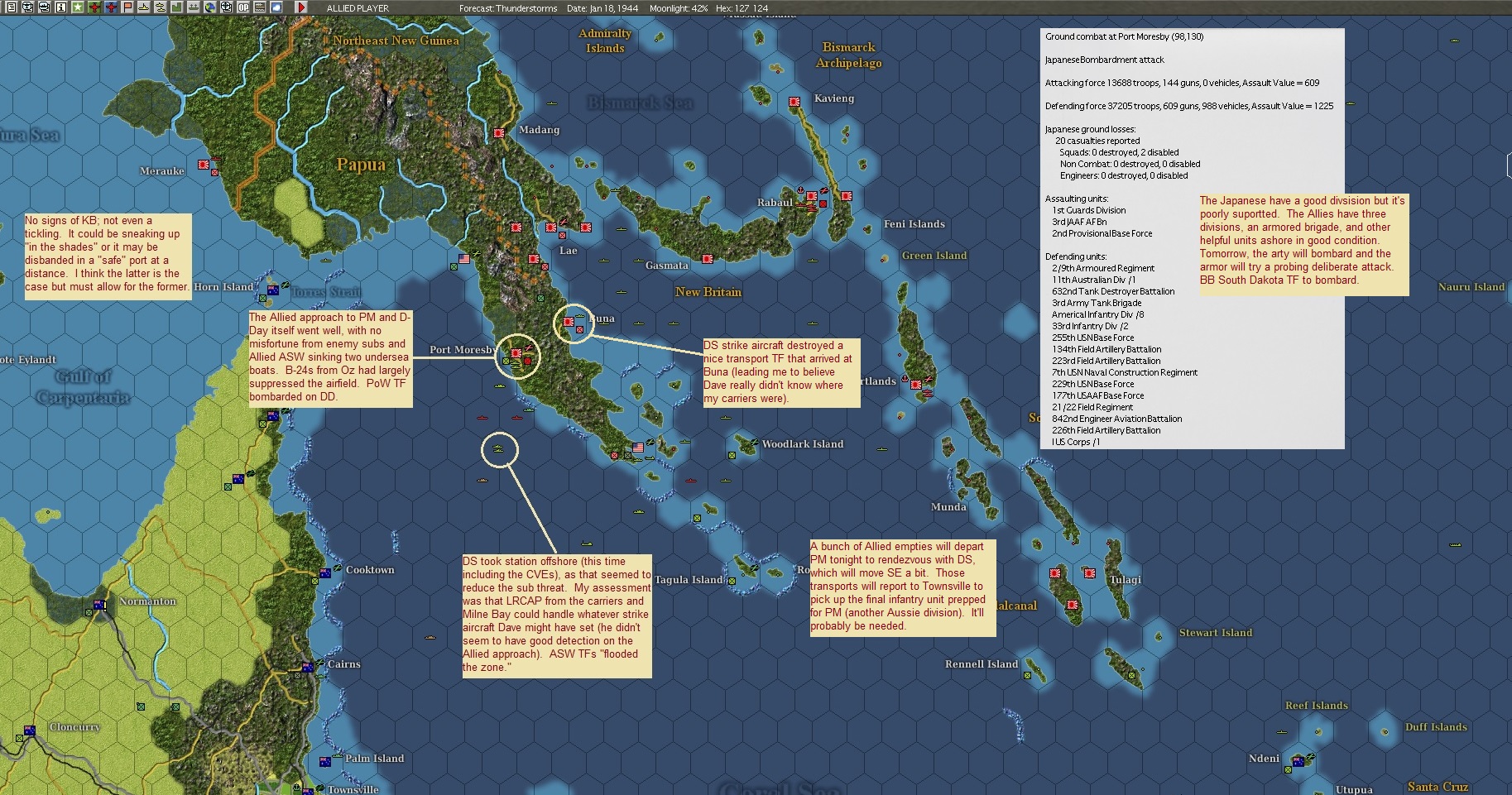Click the 20 casualties reported line
This screenshot has height=795, width=1512.
[1097, 141]
